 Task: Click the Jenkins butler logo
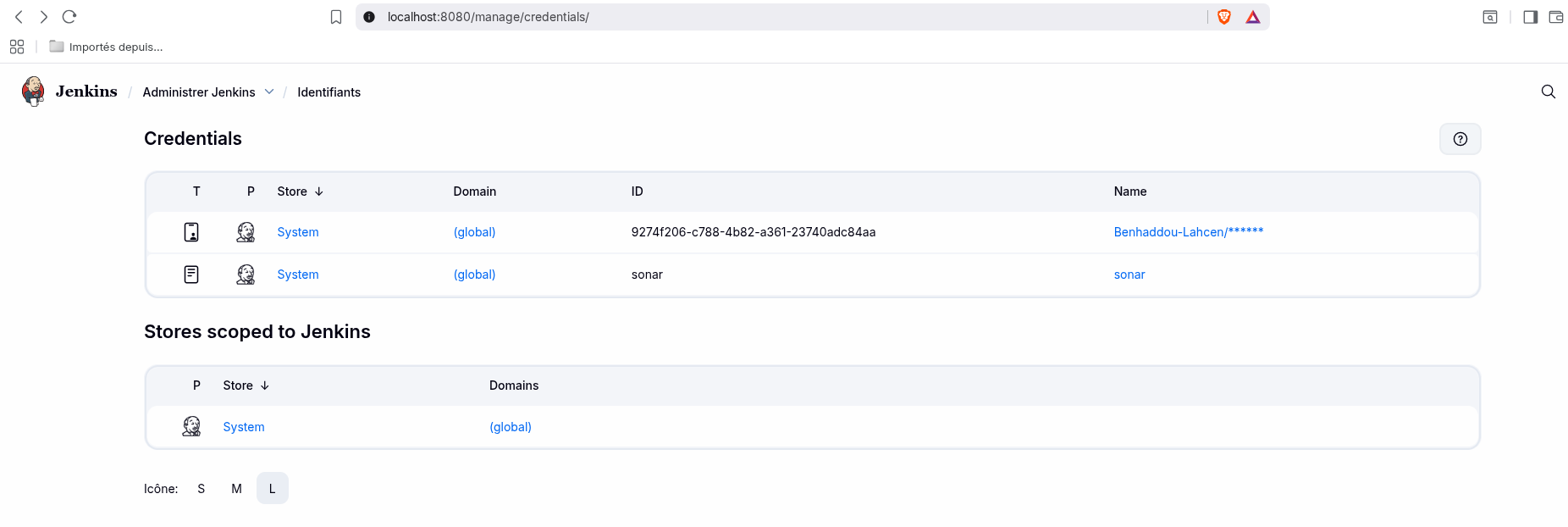33,91
